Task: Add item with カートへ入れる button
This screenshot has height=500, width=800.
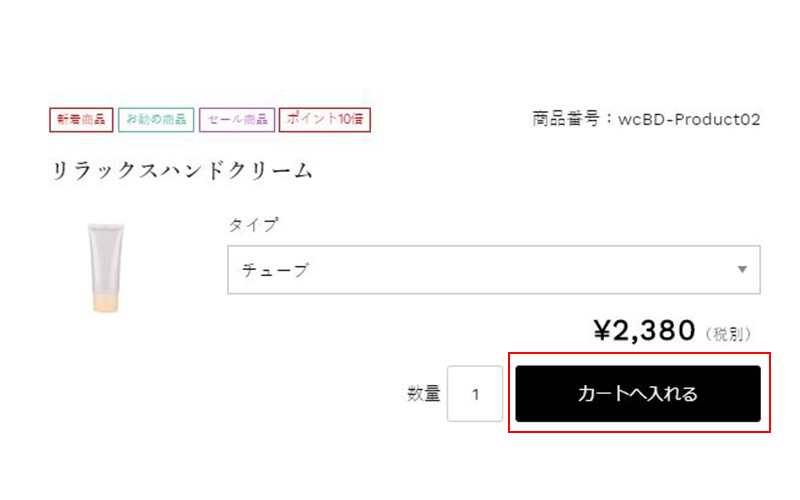Action: tap(638, 393)
